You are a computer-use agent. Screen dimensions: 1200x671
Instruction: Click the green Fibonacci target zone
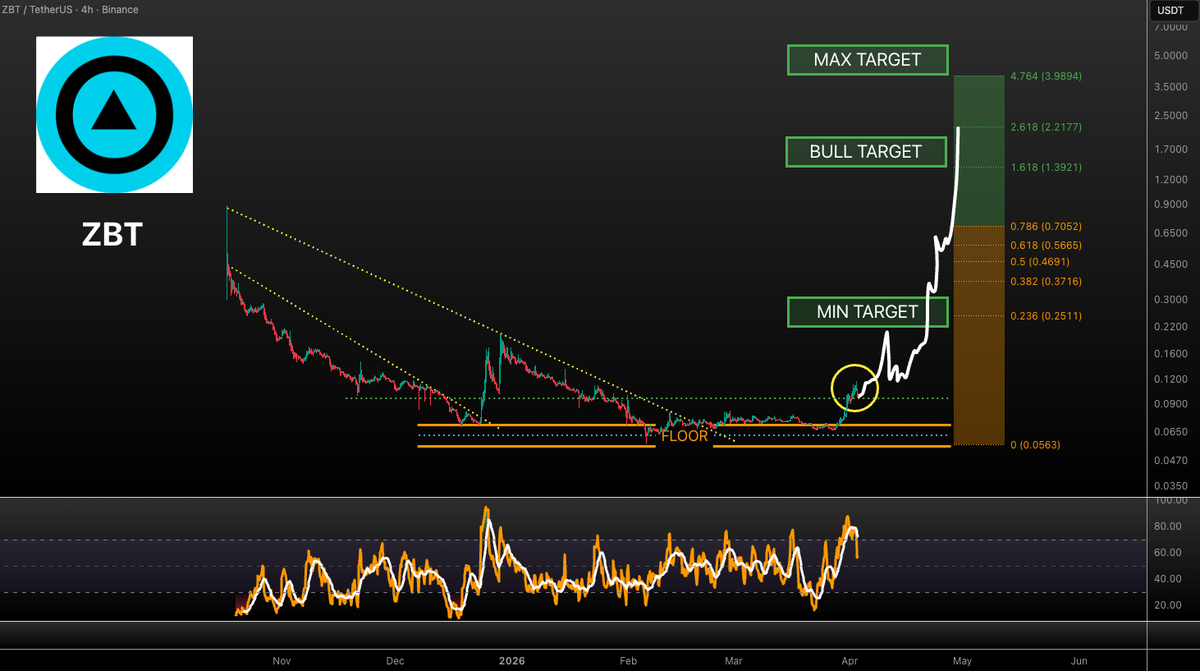977,150
